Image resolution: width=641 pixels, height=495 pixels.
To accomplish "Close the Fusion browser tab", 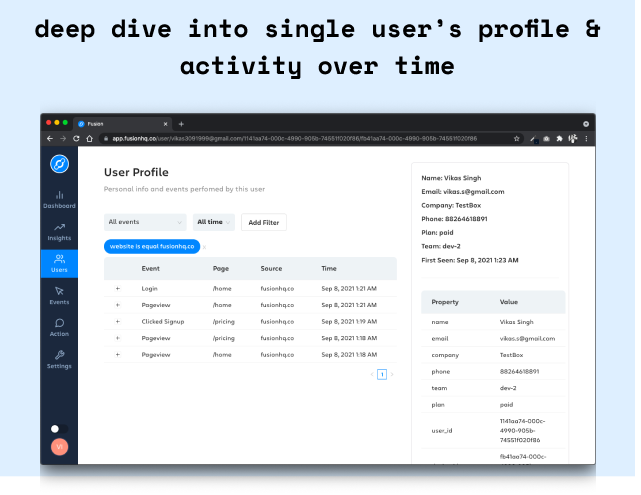I will 166,124.
